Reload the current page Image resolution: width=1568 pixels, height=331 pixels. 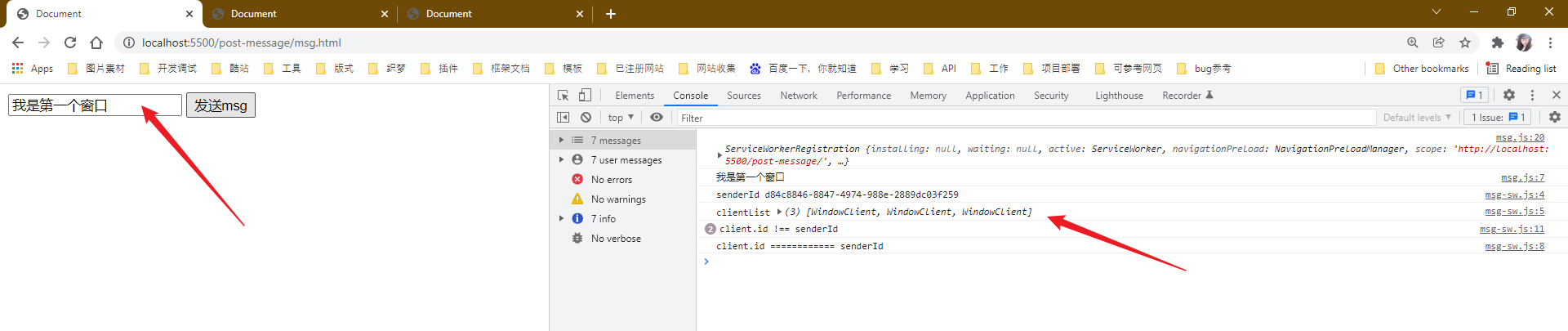[70, 42]
